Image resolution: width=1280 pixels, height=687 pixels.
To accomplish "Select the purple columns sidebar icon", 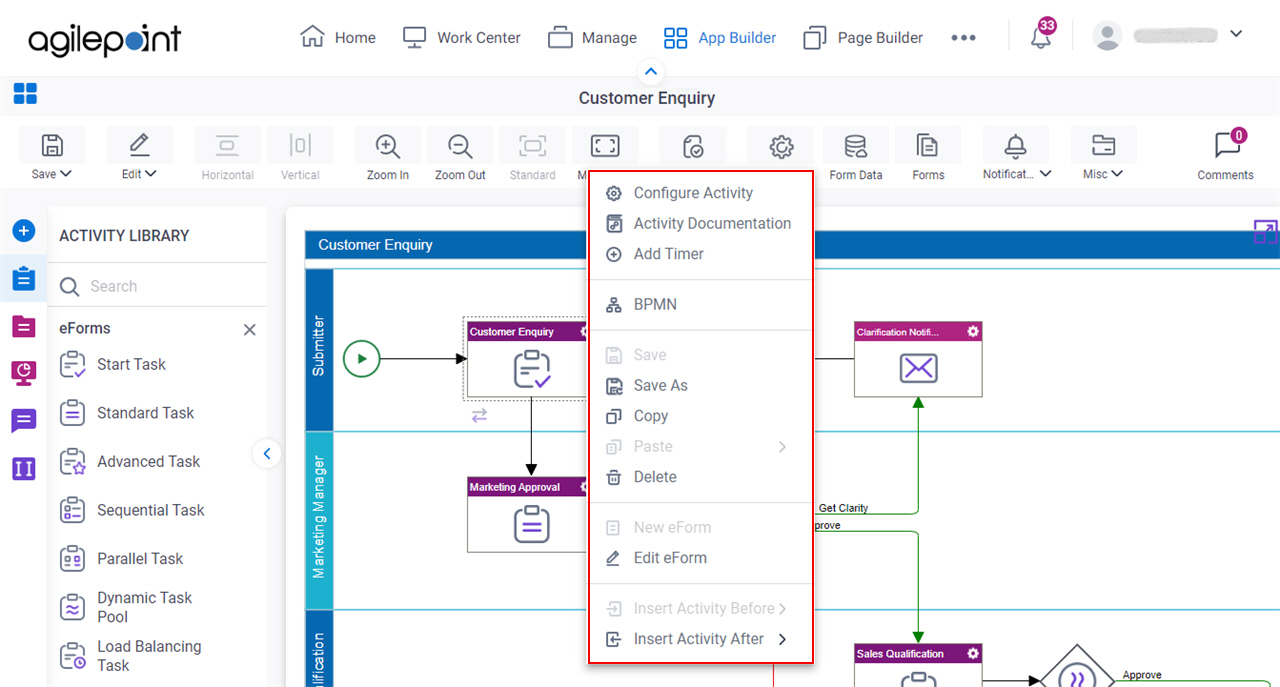I will pyautogui.click(x=24, y=468).
